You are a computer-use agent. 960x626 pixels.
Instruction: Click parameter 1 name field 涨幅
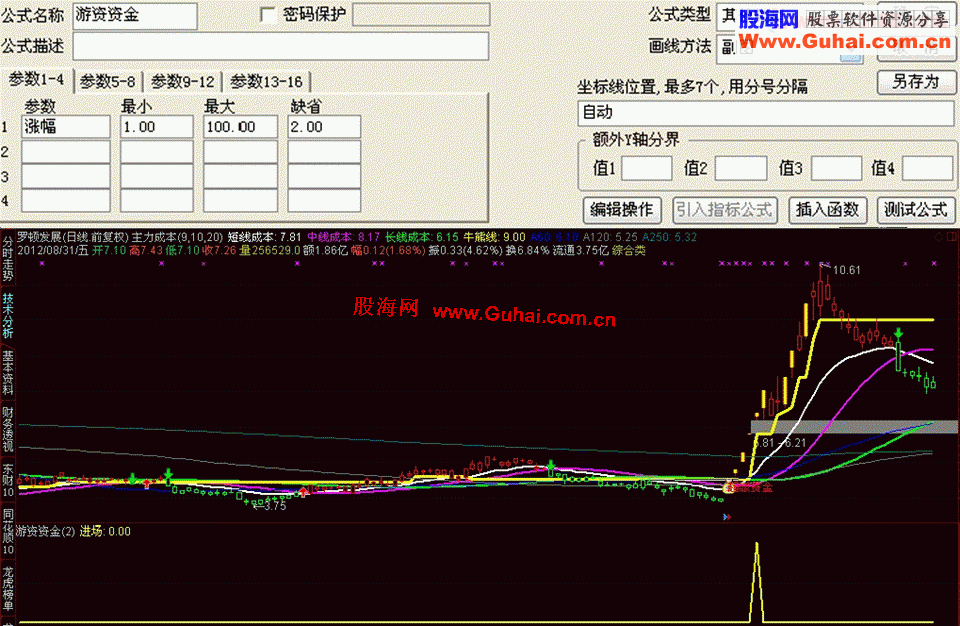tap(66, 127)
